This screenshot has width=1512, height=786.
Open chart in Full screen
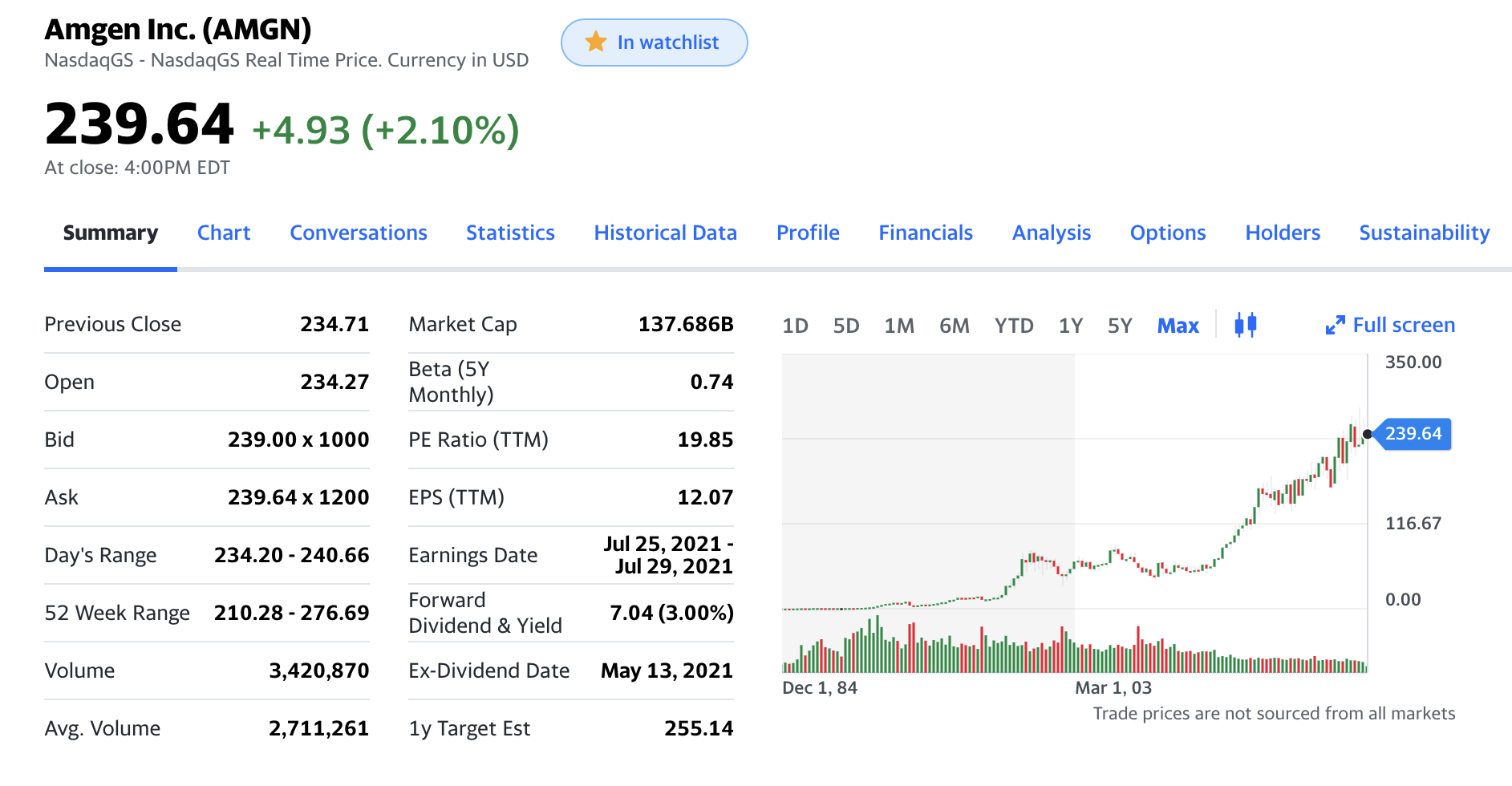click(1390, 325)
